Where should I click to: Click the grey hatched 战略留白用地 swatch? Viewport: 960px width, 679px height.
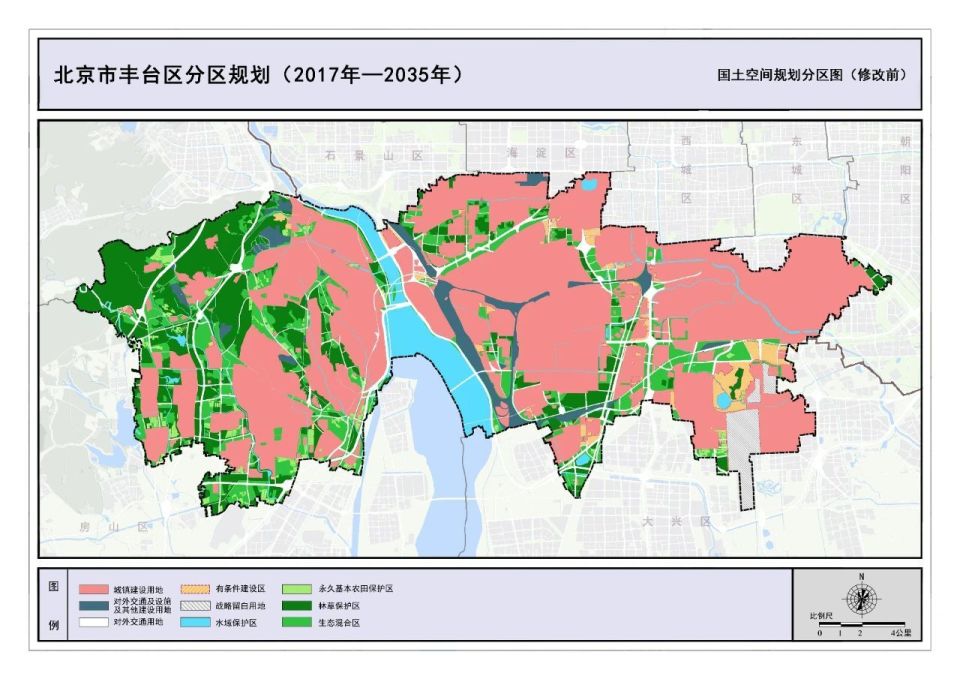[x=195, y=606]
